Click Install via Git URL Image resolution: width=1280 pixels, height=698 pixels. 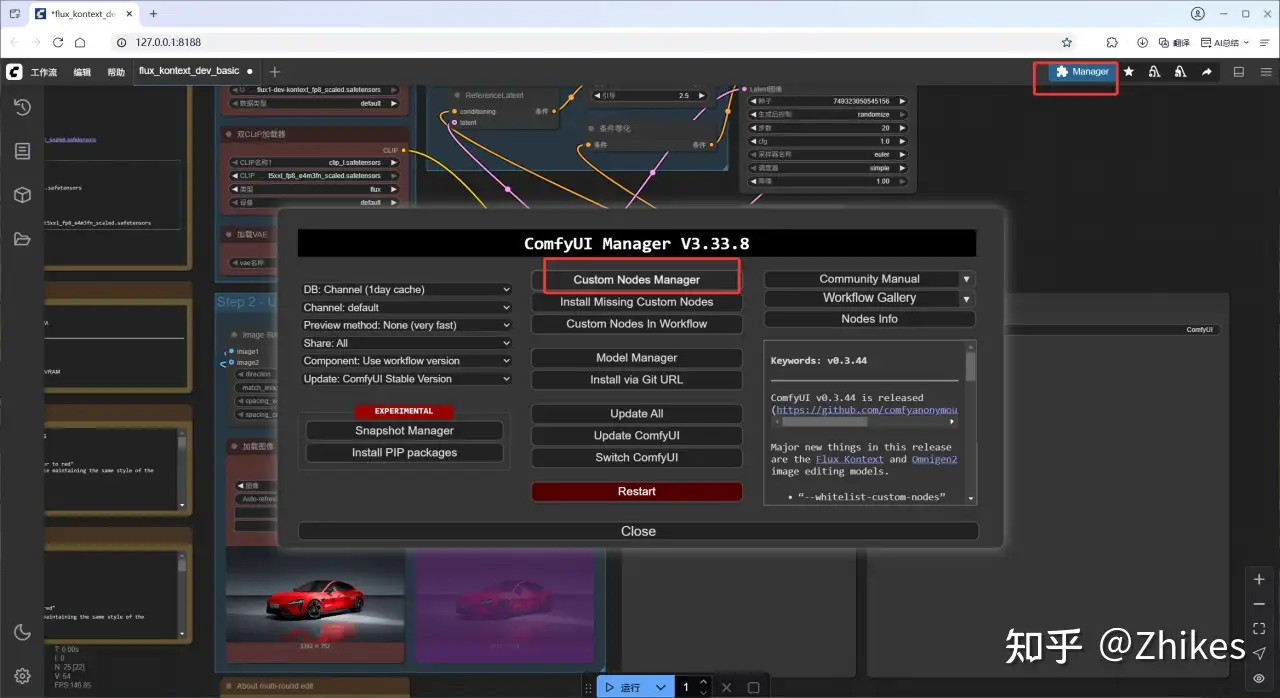point(637,380)
